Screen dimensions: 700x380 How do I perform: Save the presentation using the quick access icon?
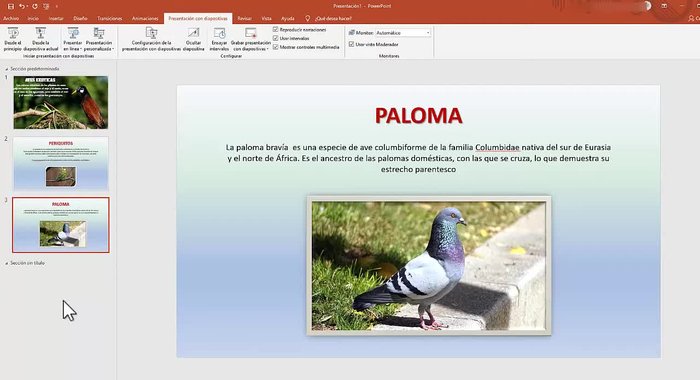tap(11, 6)
